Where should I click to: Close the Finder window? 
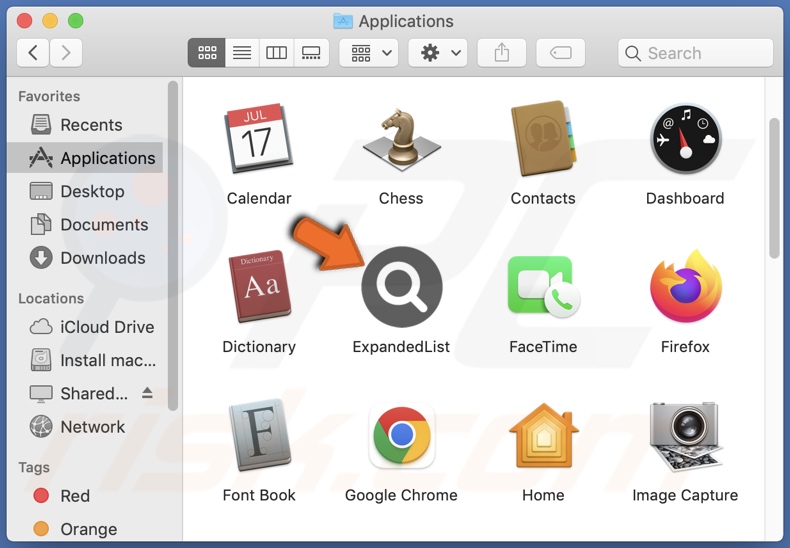click(24, 21)
